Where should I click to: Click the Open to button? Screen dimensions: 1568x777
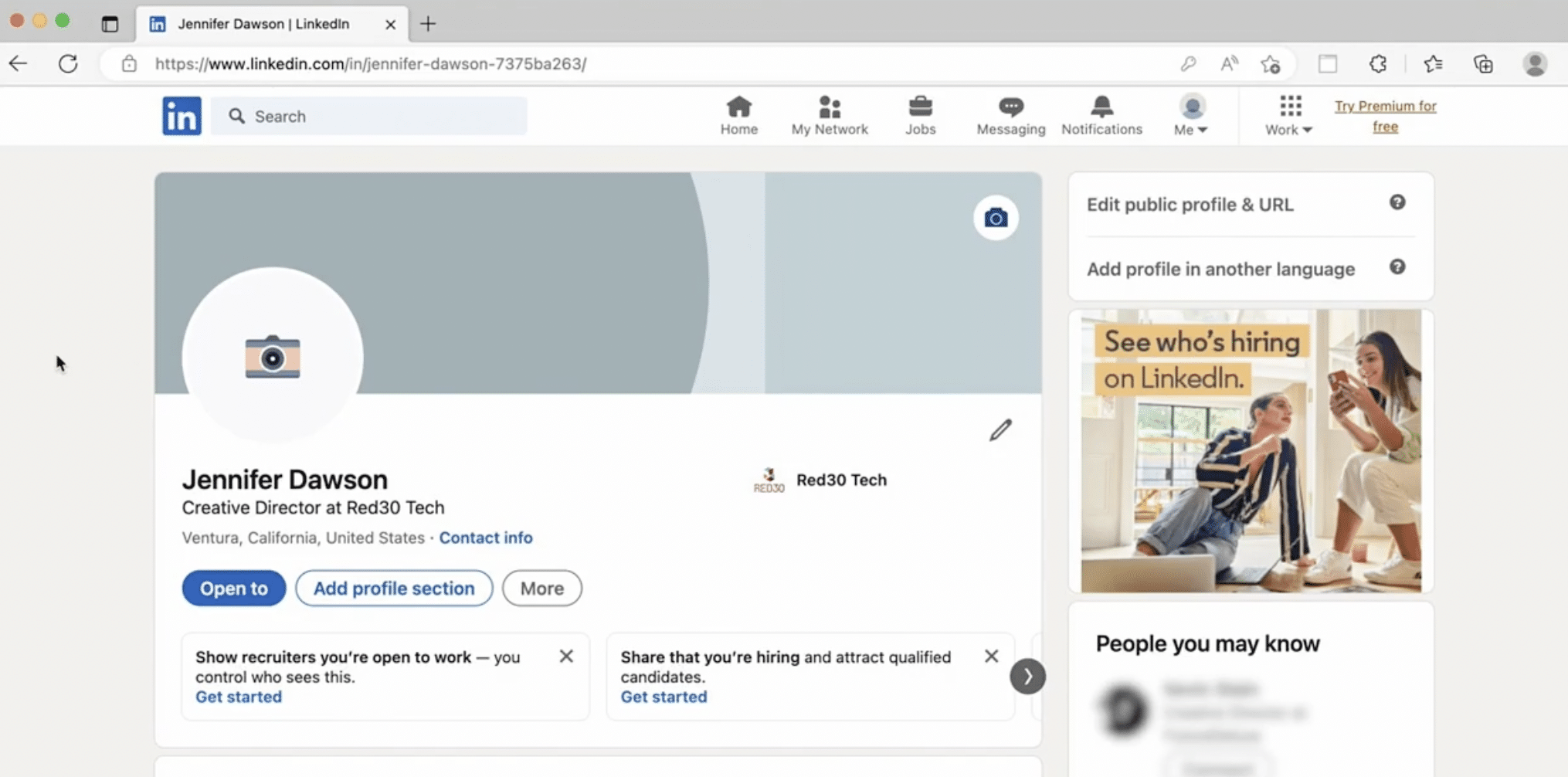[x=234, y=589]
